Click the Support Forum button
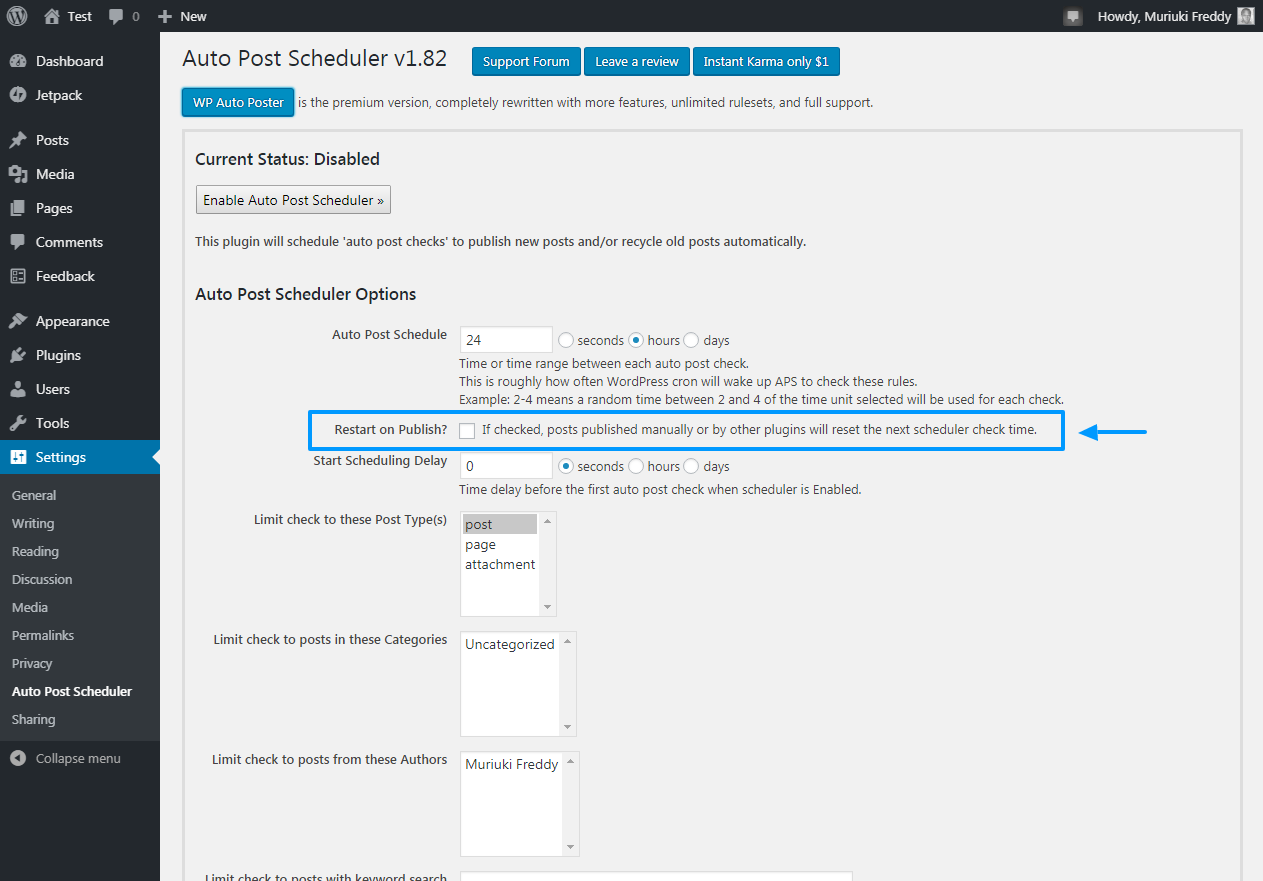The height and width of the screenshot is (881, 1263). pyautogui.click(x=526, y=61)
